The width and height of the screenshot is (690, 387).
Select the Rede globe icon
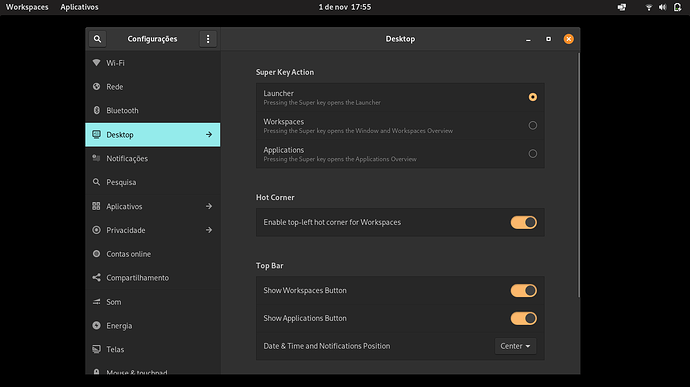(96, 86)
